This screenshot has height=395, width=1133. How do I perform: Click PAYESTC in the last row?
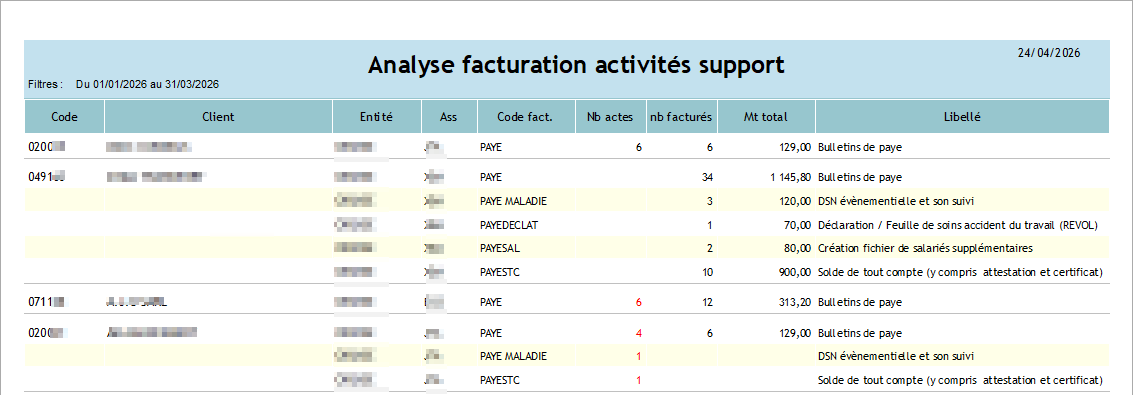pos(500,380)
